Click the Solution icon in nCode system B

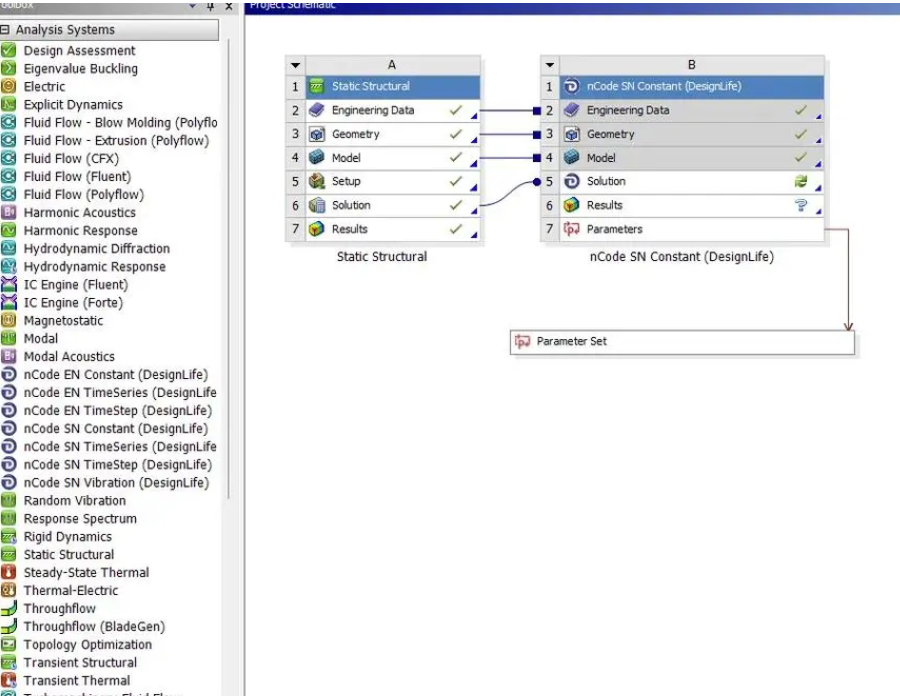571,182
